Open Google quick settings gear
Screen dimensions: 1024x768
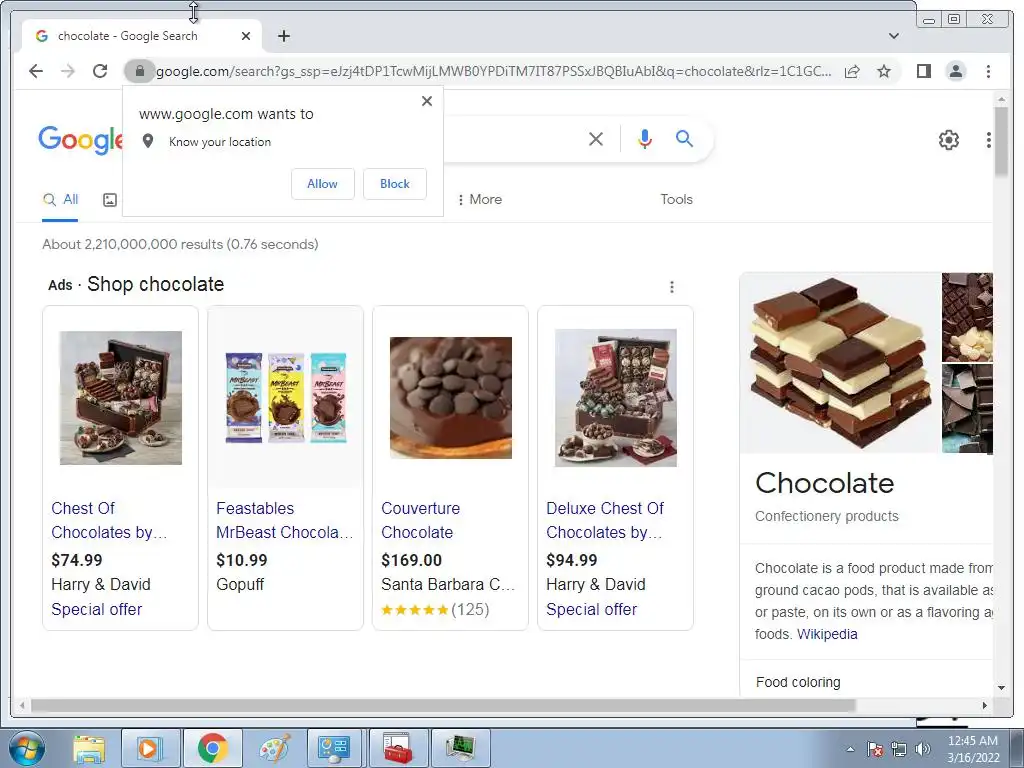click(948, 140)
